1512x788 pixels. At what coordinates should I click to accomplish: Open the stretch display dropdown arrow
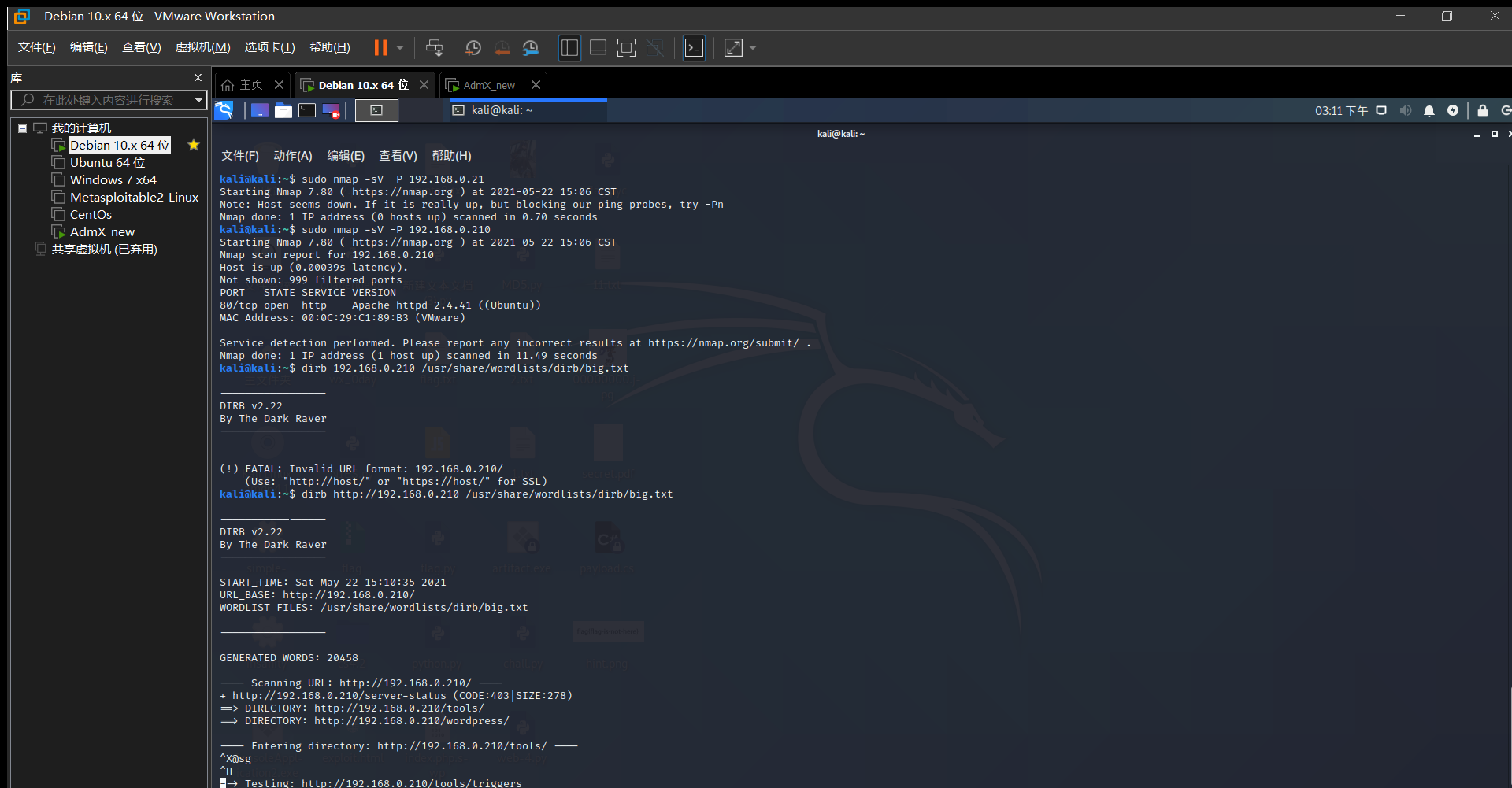[x=753, y=48]
